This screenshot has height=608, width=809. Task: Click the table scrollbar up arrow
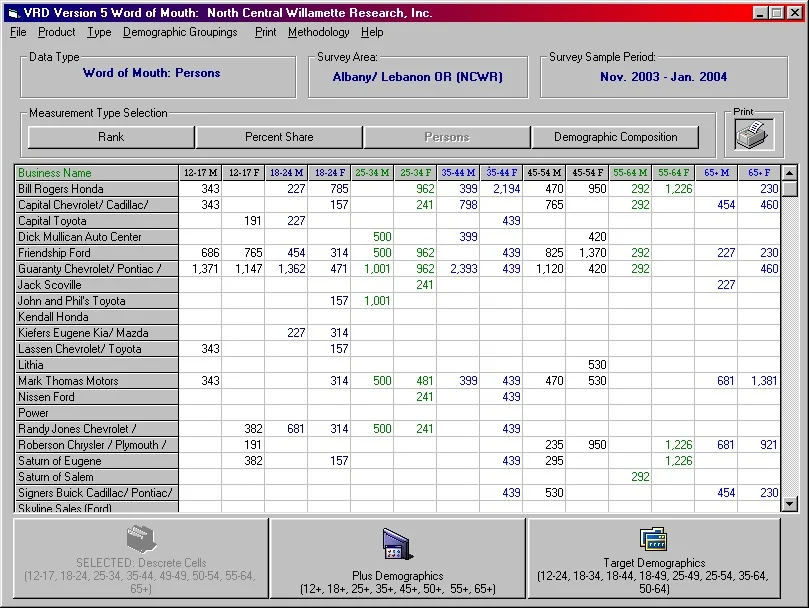click(x=789, y=173)
